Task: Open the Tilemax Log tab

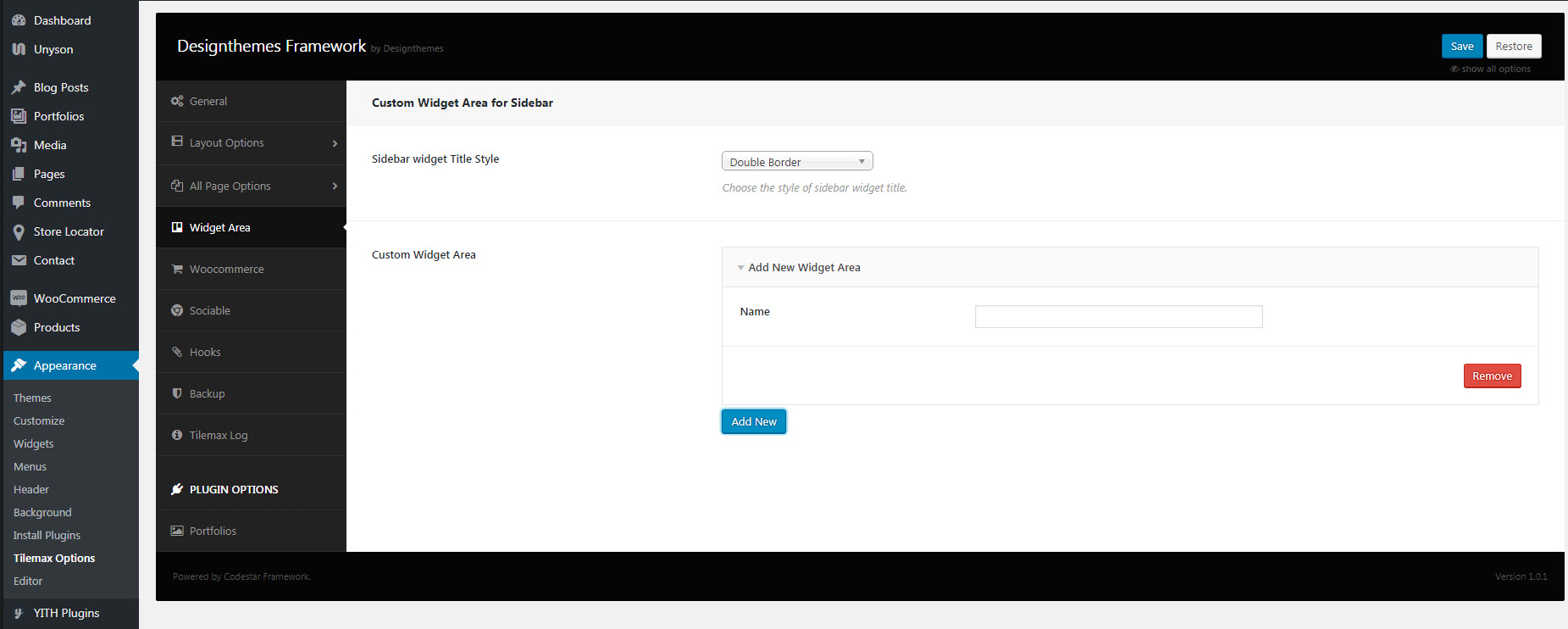Action: pyautogui.click(x=251, y=435)
